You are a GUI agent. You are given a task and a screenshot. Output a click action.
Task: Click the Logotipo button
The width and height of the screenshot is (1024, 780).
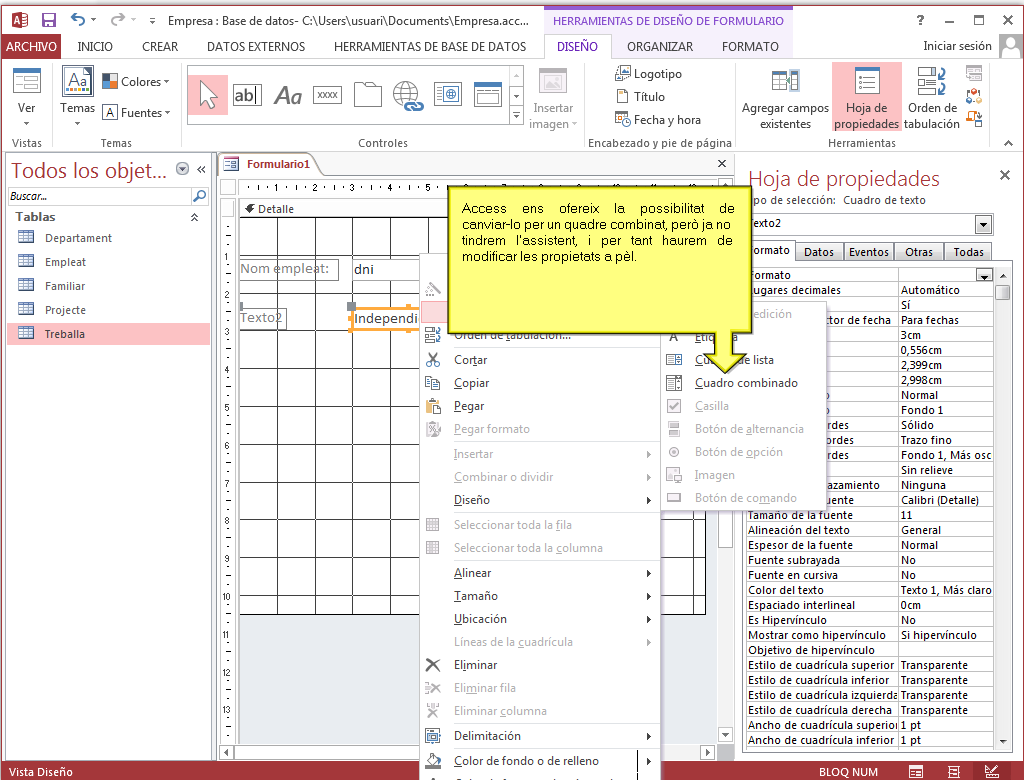pos(648,74)
